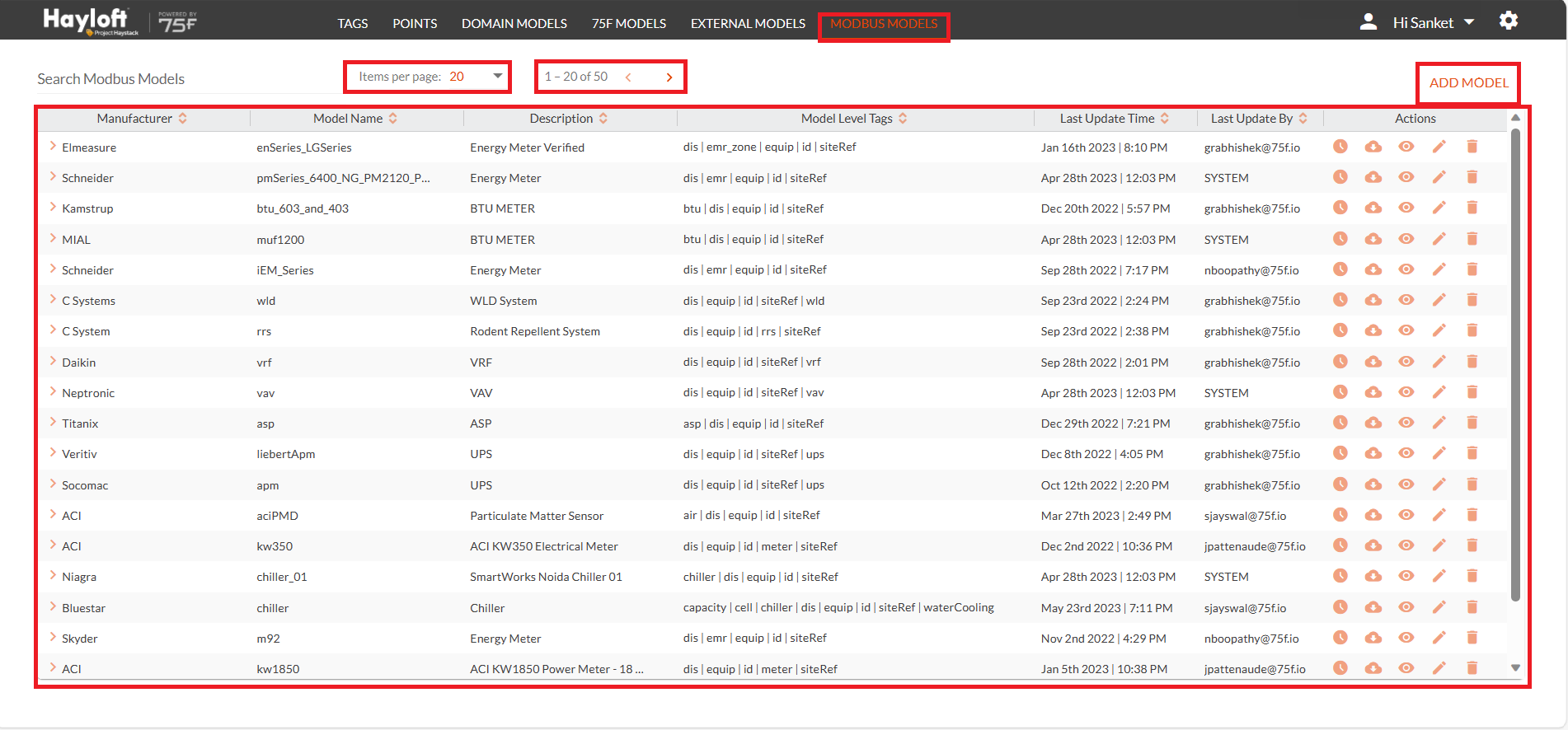1568x730 pixels.
Task: Delete the MIAL muf1200 model
Action: coord(1472,239)
